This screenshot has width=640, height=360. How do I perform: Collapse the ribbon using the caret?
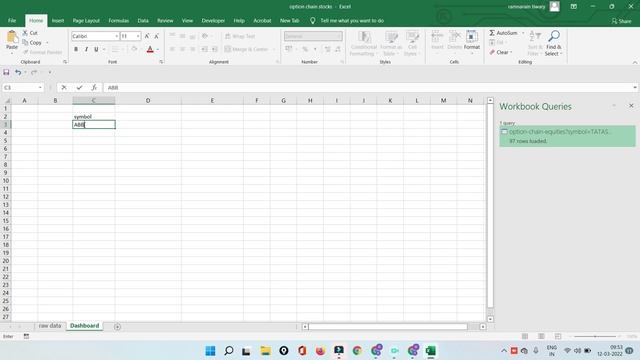tap(635, 62)
